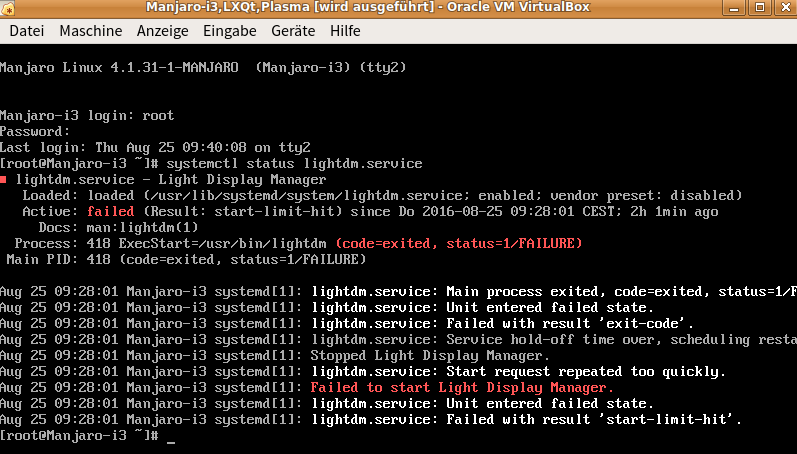Click the 'Stopped Light Display Manager' log entry
This screenshot has height=454, width=797.
428,355
